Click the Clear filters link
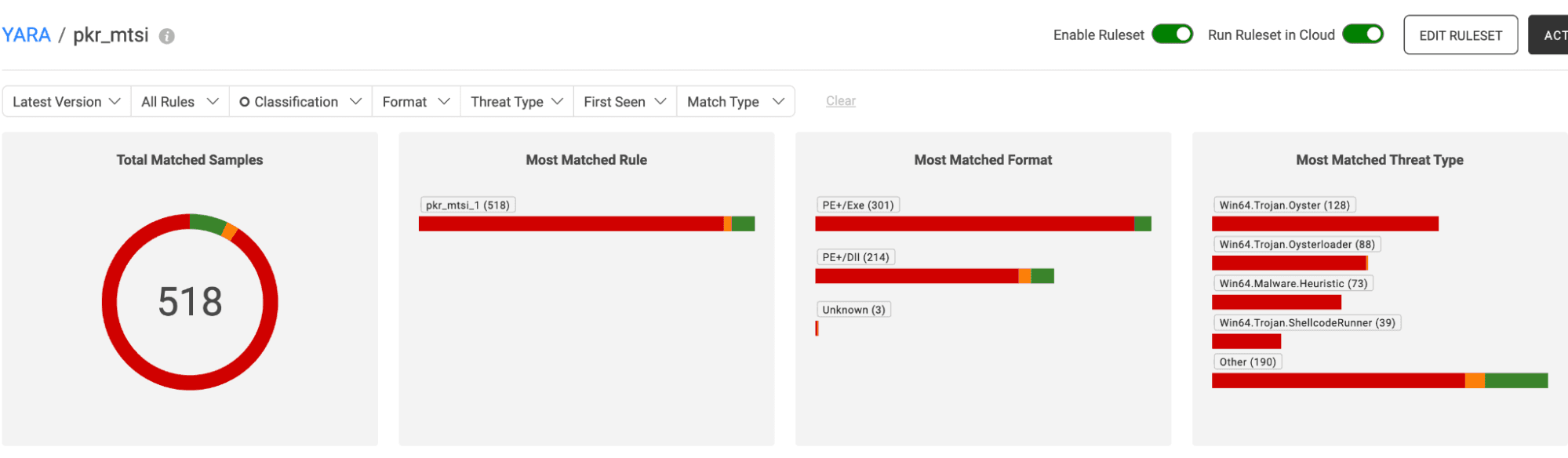 point(840,101)
